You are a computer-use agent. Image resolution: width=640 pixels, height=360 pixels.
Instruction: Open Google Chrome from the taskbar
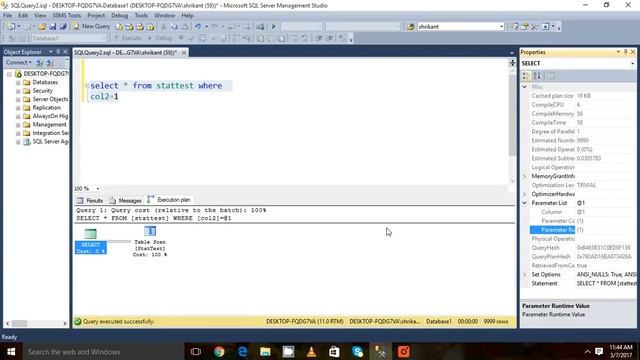tap(219, 351)
